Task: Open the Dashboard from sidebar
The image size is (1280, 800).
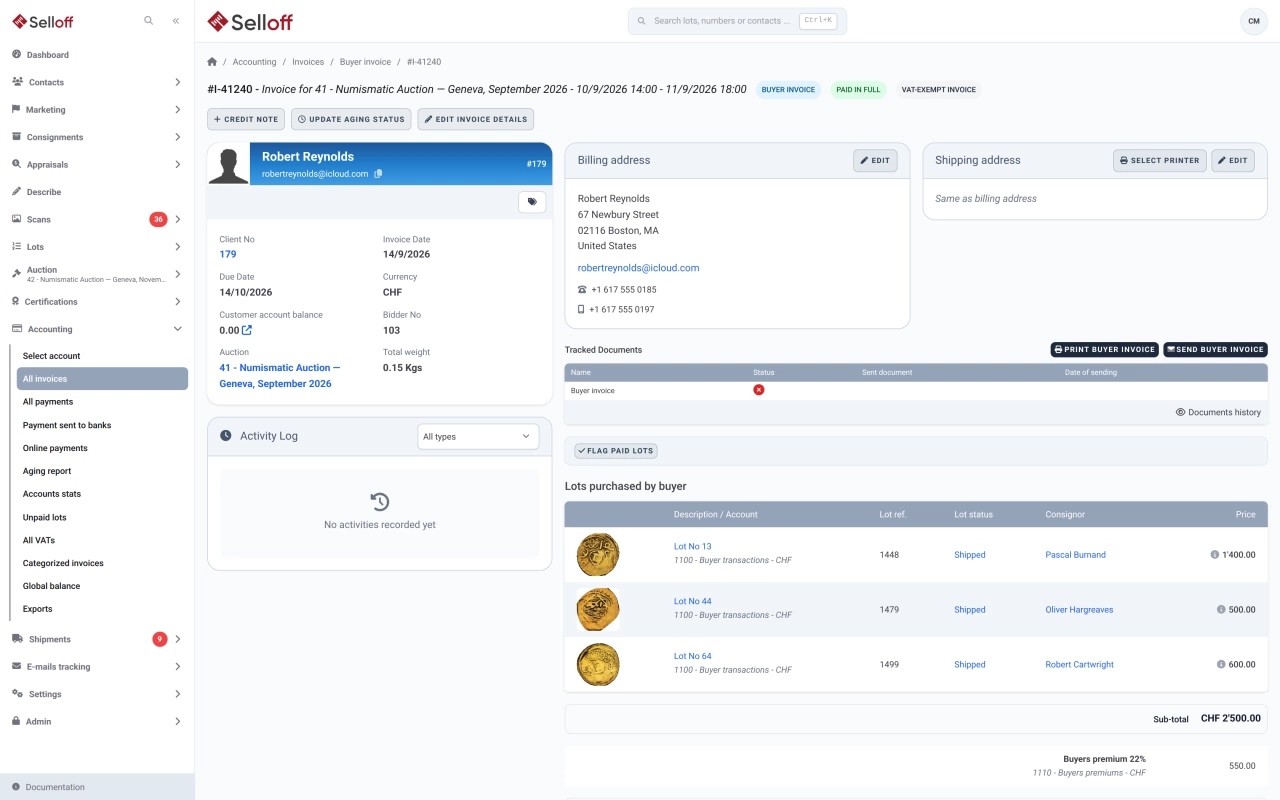Action: [x=97, y=55]
